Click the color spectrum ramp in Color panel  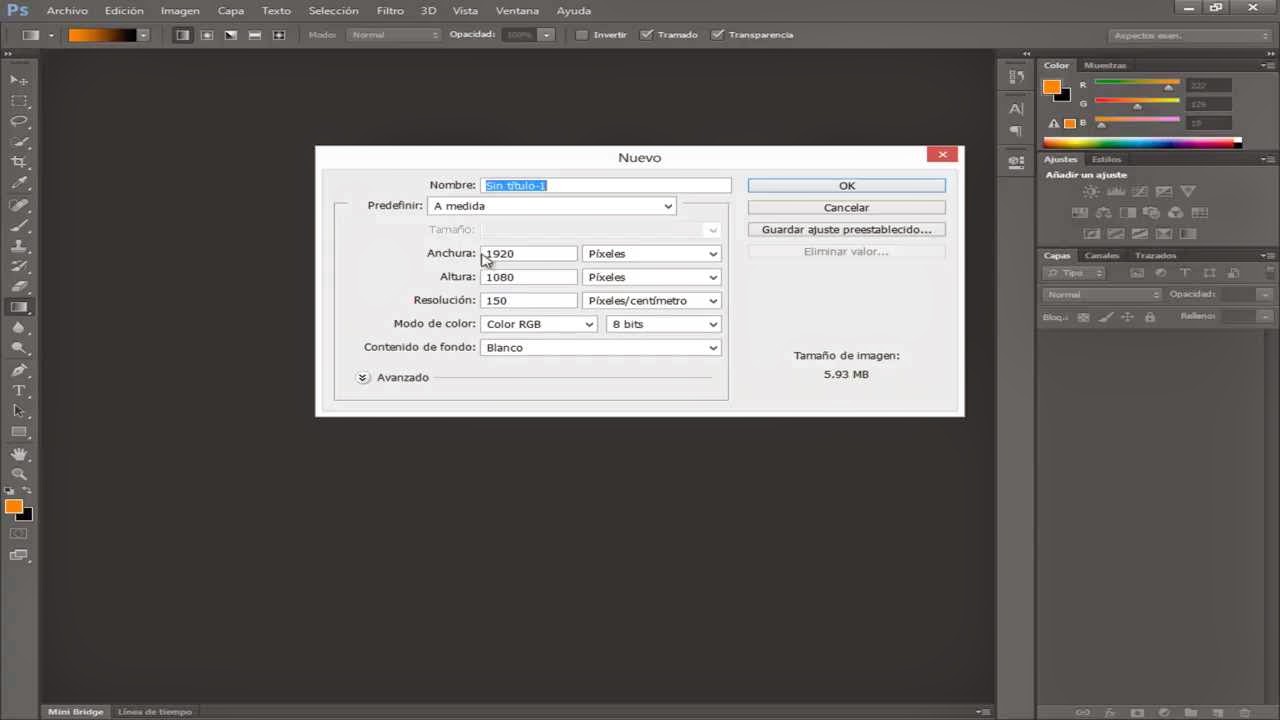coord(1141,143)
